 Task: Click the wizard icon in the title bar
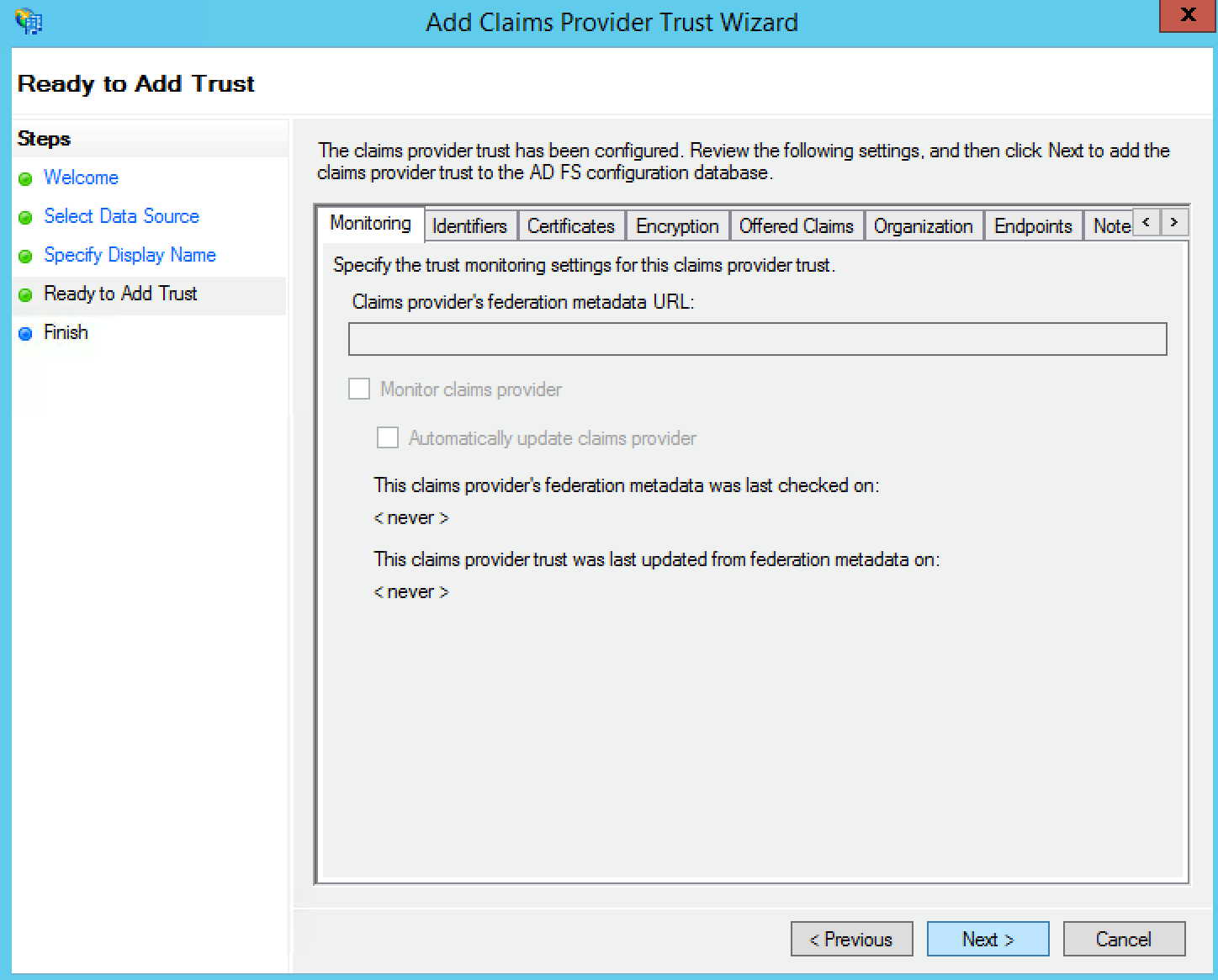[x=29, y=21]
